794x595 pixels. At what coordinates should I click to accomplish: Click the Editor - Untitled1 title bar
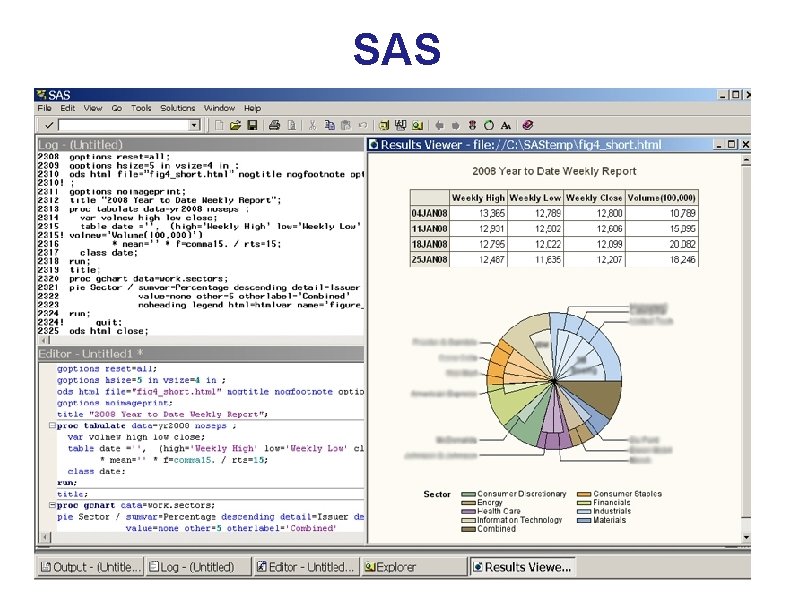[x=201, y=353]
